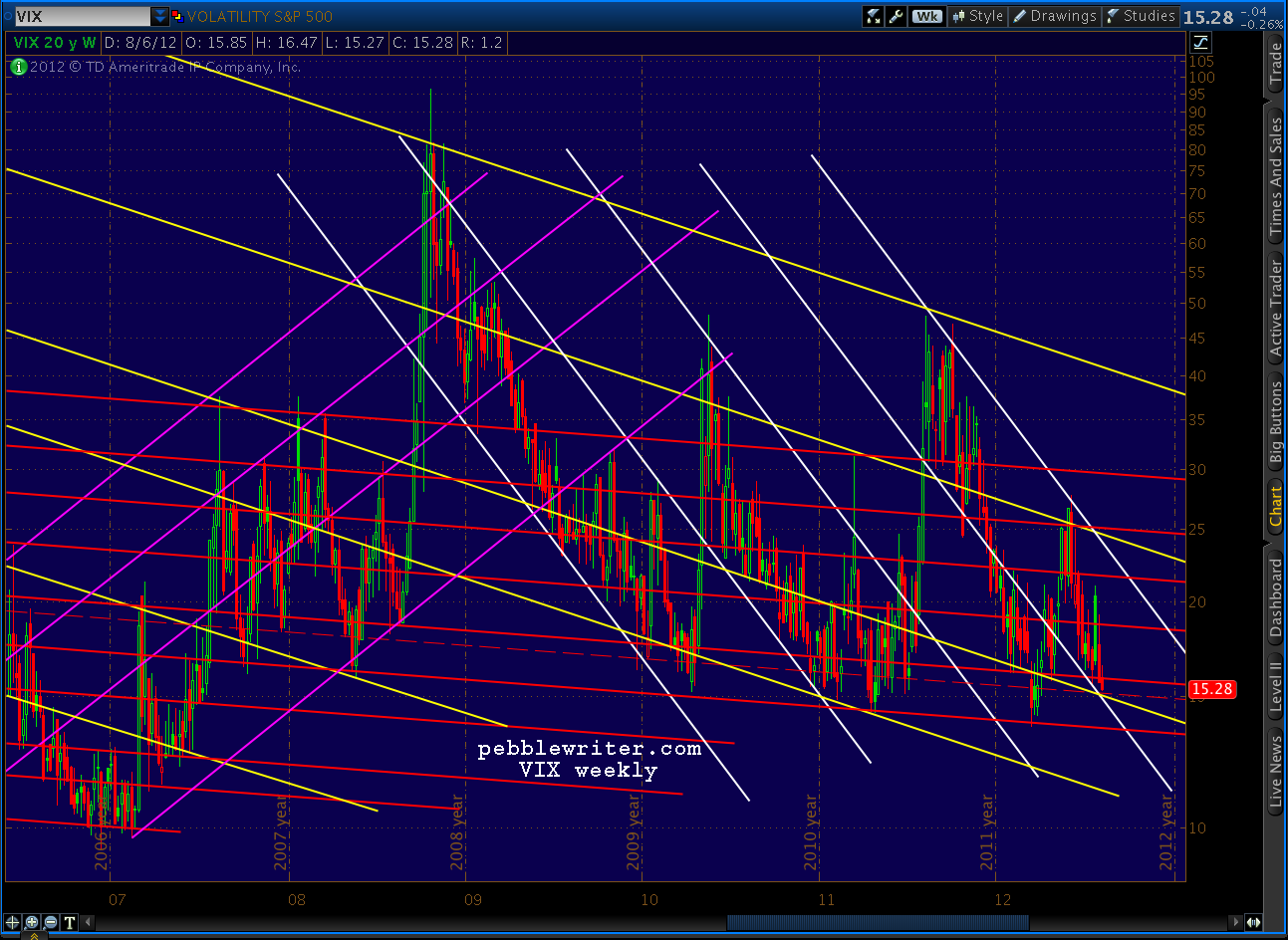The image size is (1288, 940).
Task: Click the zoom in magnifier icon
Action: click(32, 922)
